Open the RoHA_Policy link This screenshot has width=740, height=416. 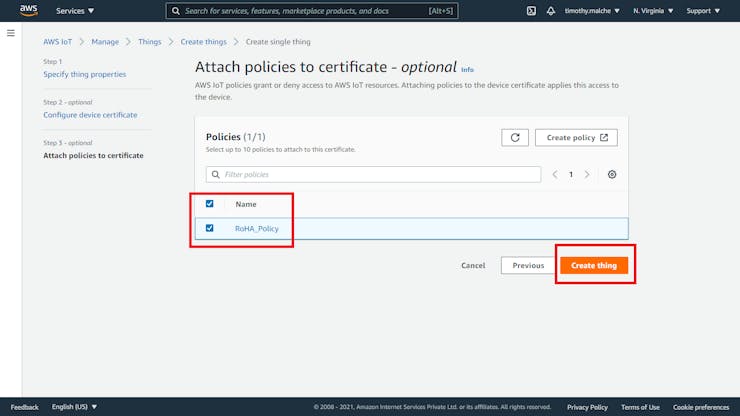[x=257, y=229]
